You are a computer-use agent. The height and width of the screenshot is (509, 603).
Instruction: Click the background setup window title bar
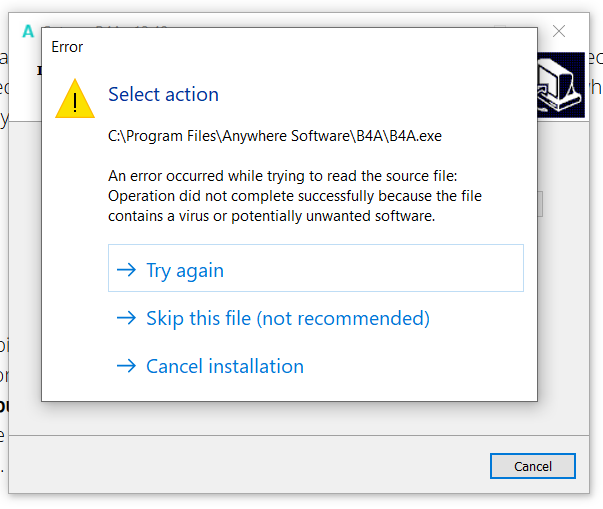300,20
